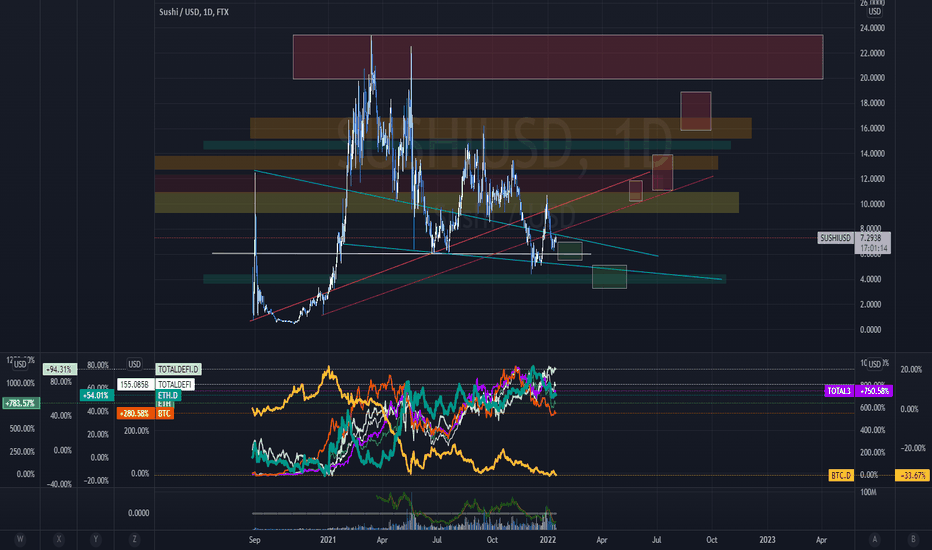Click the 100M volume scale label
Viewport: 932px width, 550px height.
click(868, 492)
